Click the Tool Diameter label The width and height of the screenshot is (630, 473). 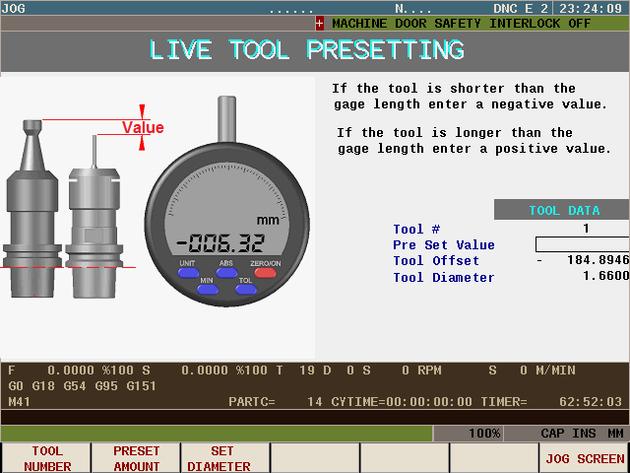tap(444, 277)
